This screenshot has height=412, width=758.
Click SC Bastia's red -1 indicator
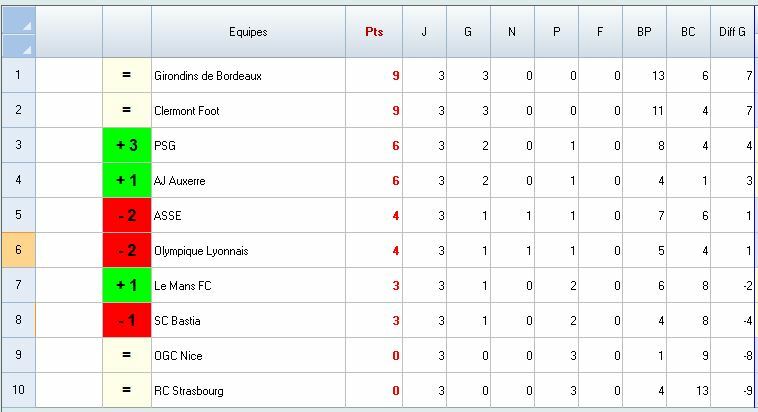tap(127, 321)
